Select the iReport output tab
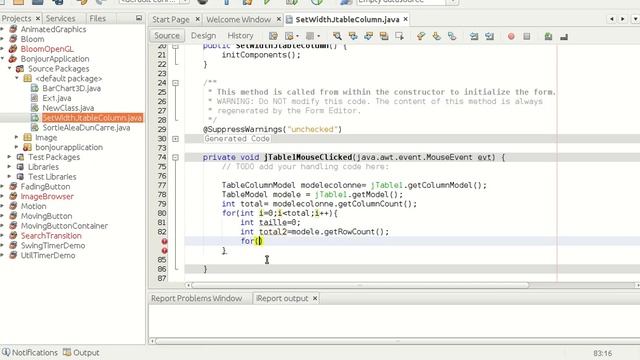The width and height of the screenshot is (640, 360). tap(282, 298)
